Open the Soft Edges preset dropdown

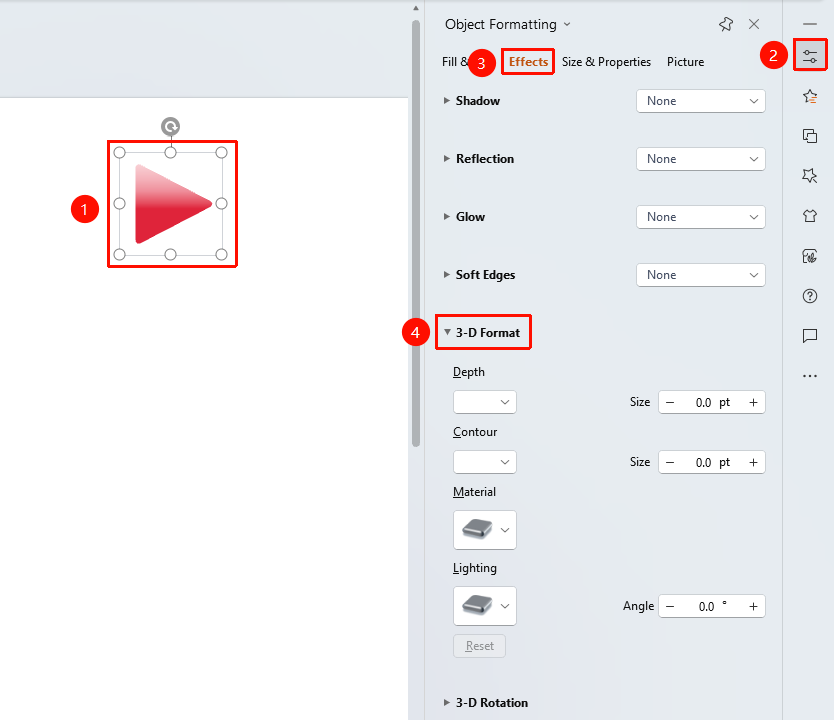coord(700,275)
